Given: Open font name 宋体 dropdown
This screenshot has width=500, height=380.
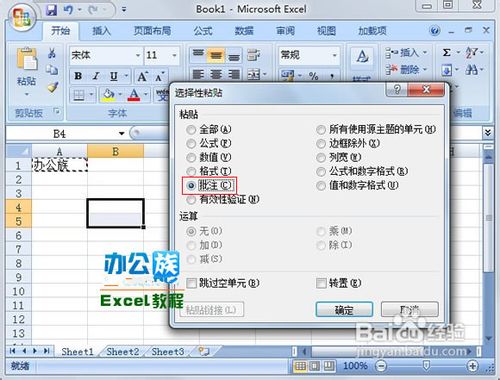Looking at the screenshot, I should click(138, 55).
